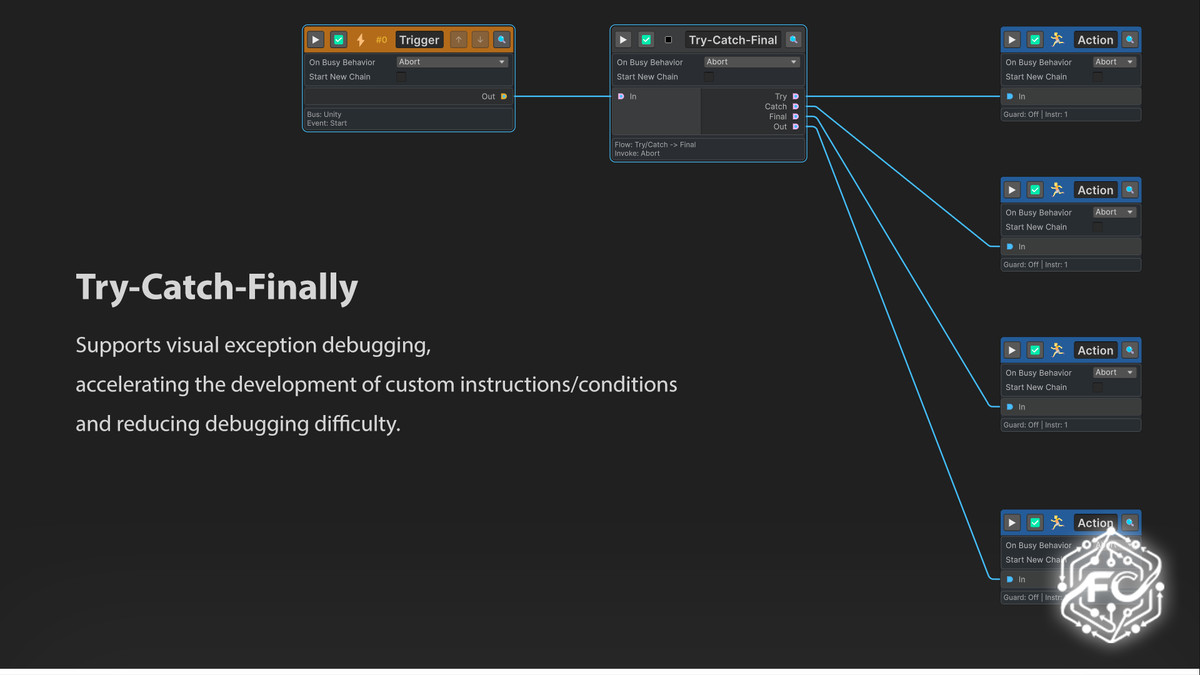
Task: Click the lightning bolt icon on Trigger node
Action: click(x=361, y=40)
